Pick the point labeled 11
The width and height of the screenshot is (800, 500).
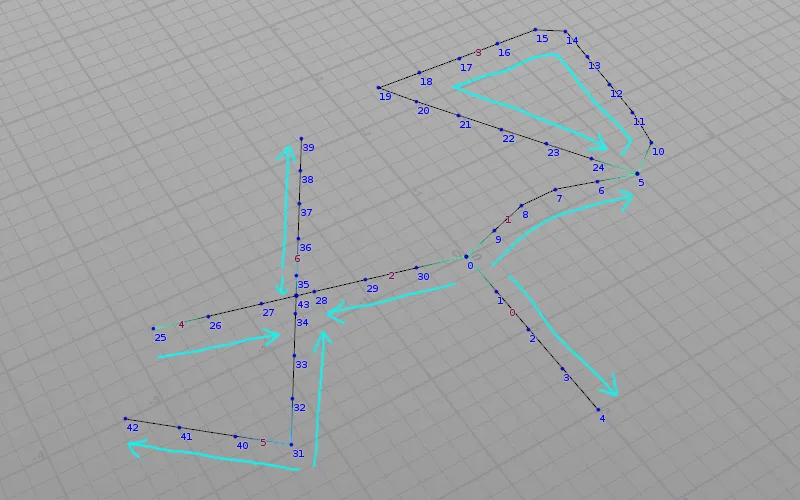click(632, 113)
